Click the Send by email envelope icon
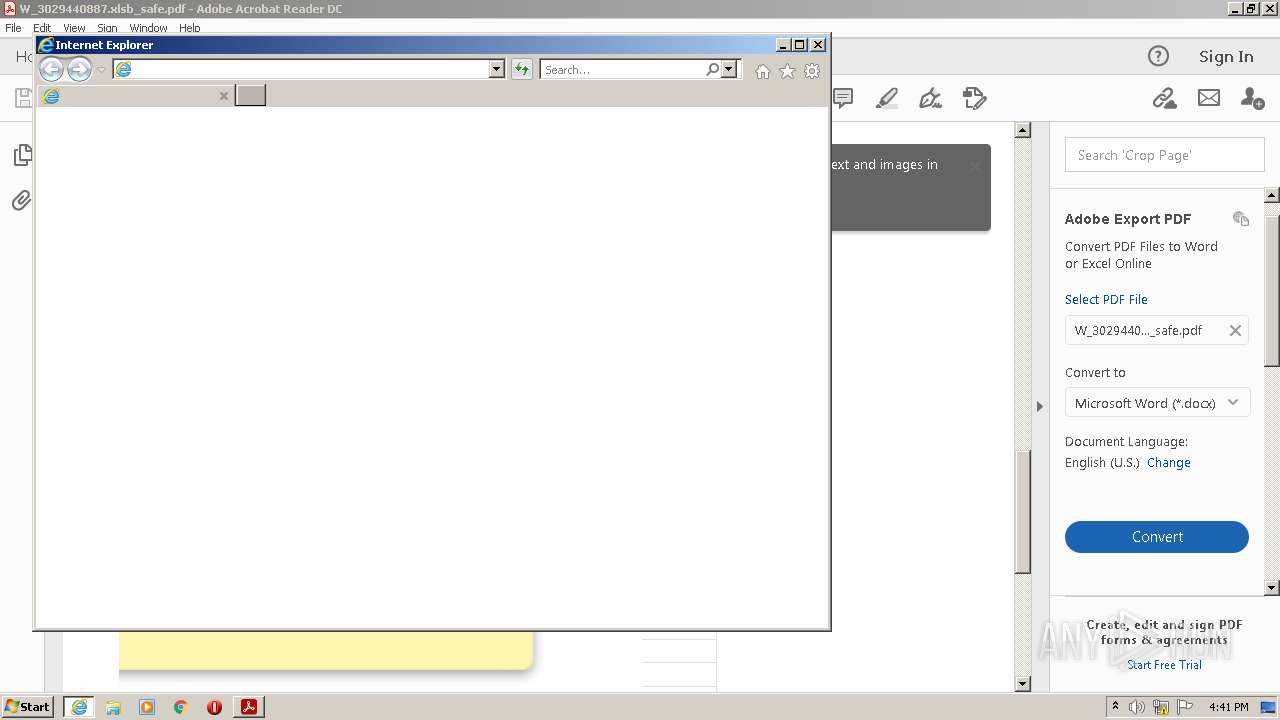The image size is (1280, 720). click(1209, 98)
